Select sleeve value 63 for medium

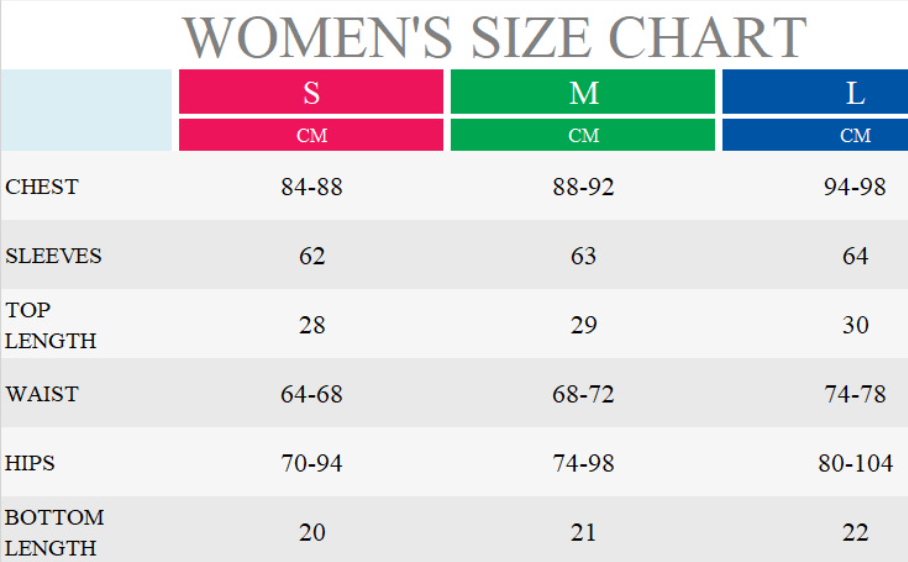tap(583, 256)
